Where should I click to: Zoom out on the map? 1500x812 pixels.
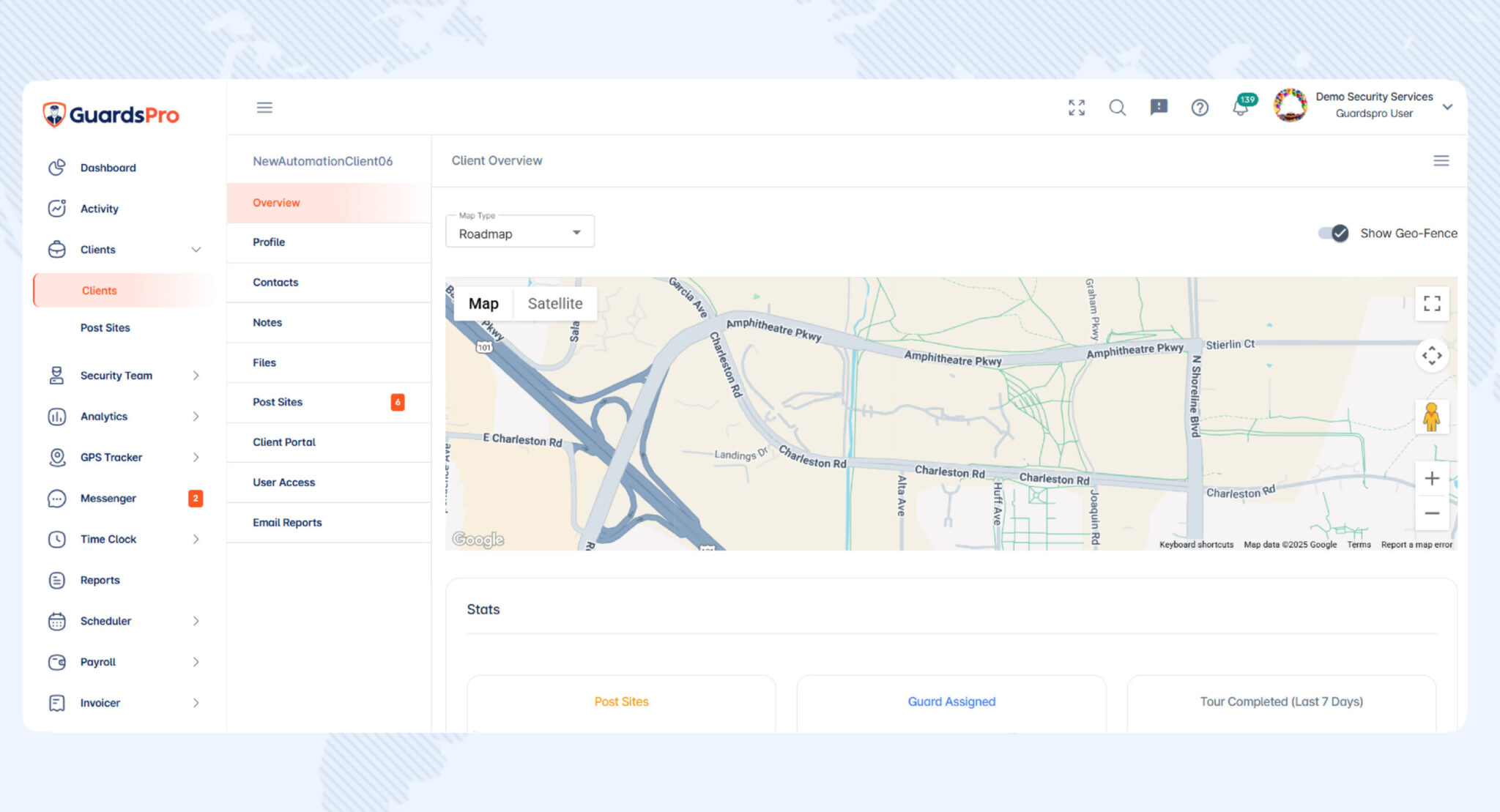pos(1432,513)
